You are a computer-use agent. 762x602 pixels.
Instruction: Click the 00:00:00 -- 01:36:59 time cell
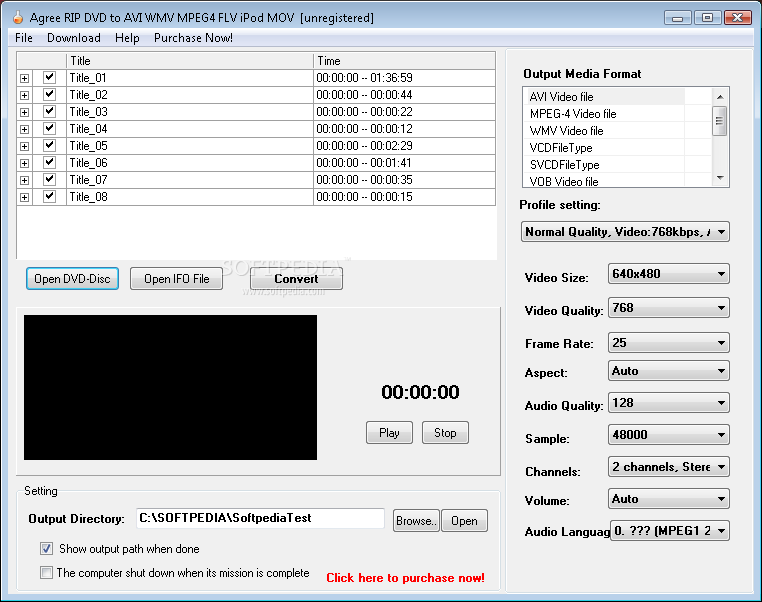pos(404,78)
